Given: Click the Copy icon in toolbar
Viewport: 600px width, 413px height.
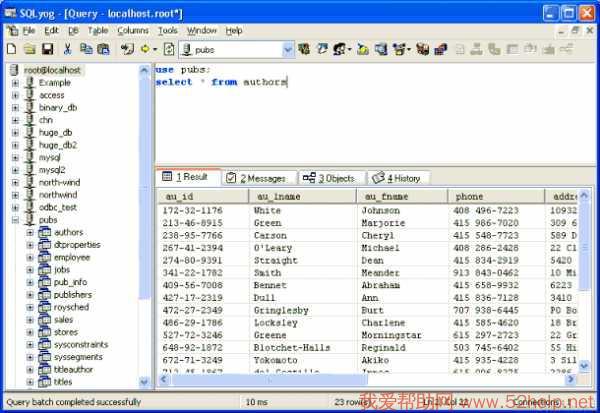Looking at the screenshot, I should point(85,48).
